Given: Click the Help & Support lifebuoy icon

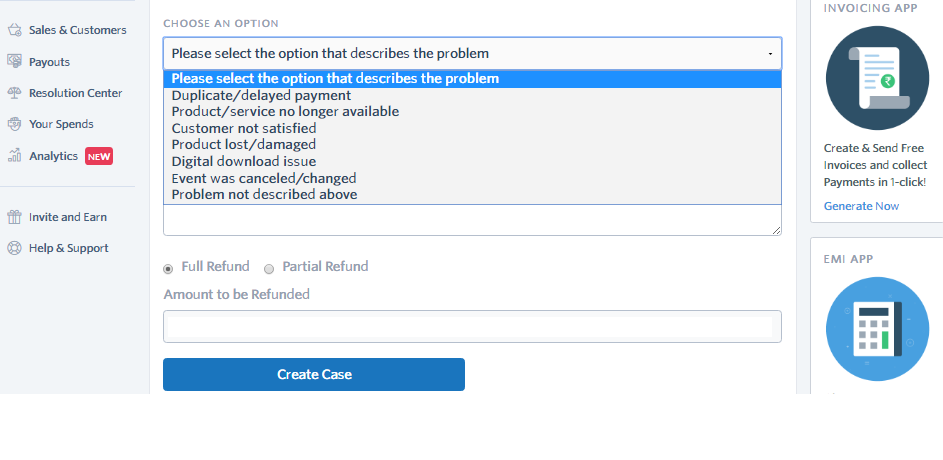Looking at the screenshot, I should (15, 248).
